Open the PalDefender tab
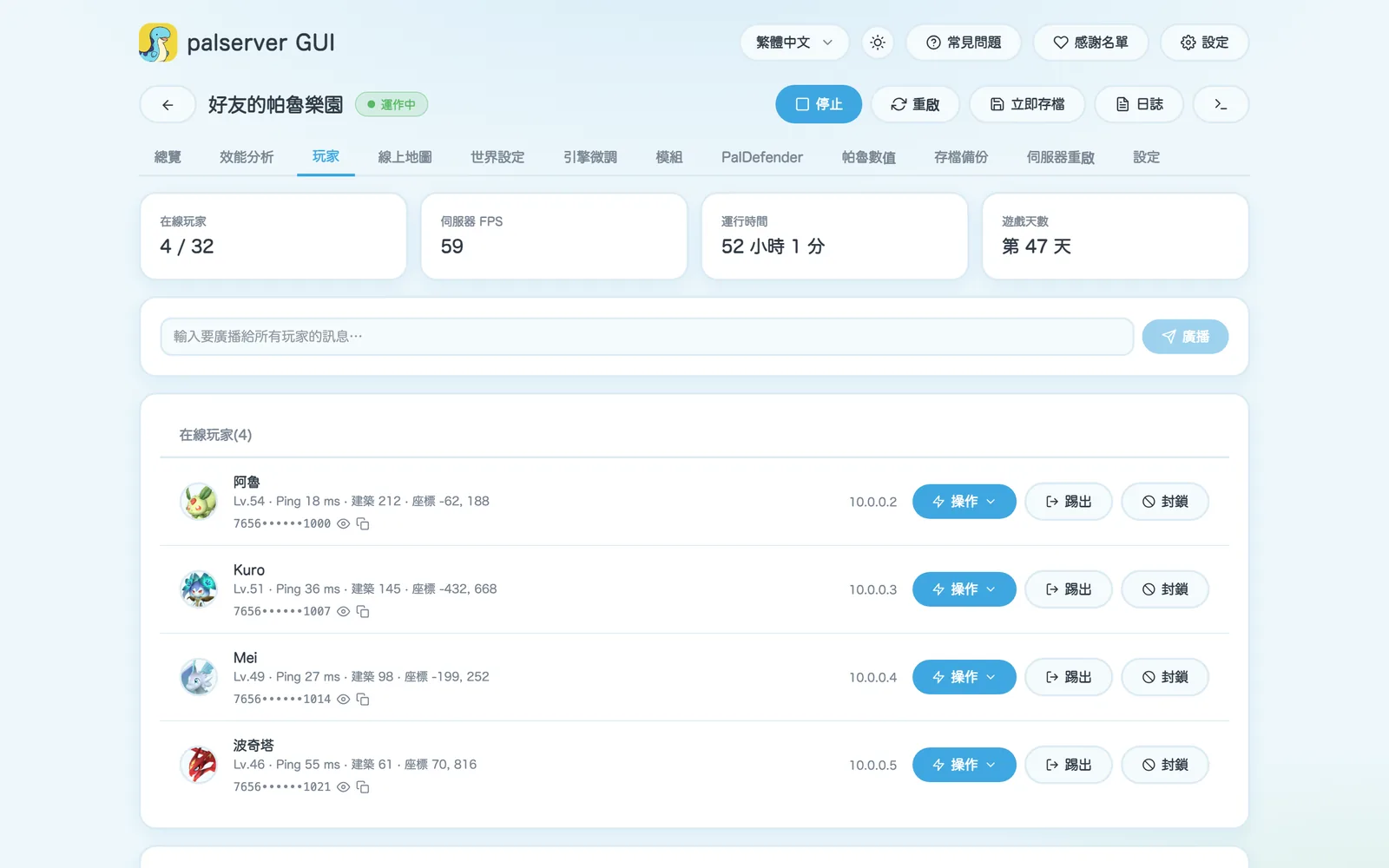Screen dimensions: 1389x868 click(762, 157)
